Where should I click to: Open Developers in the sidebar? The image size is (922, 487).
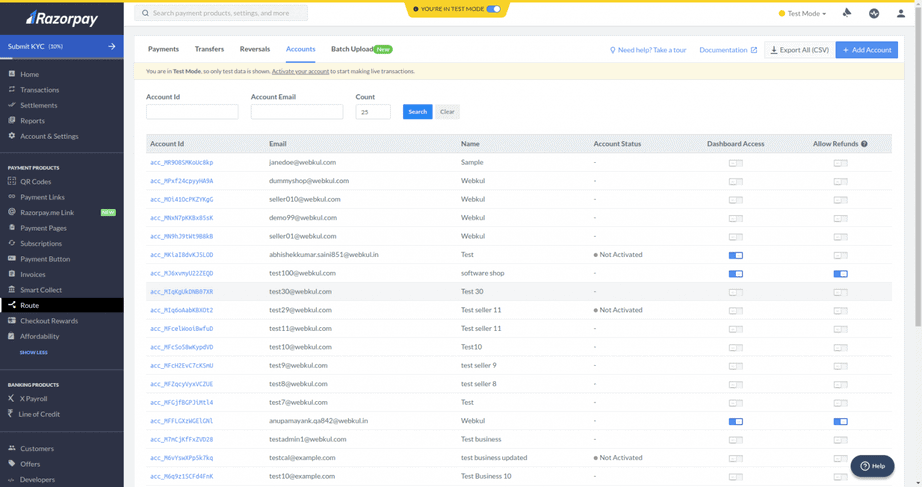pyautogui.click(x=37, y=479)
